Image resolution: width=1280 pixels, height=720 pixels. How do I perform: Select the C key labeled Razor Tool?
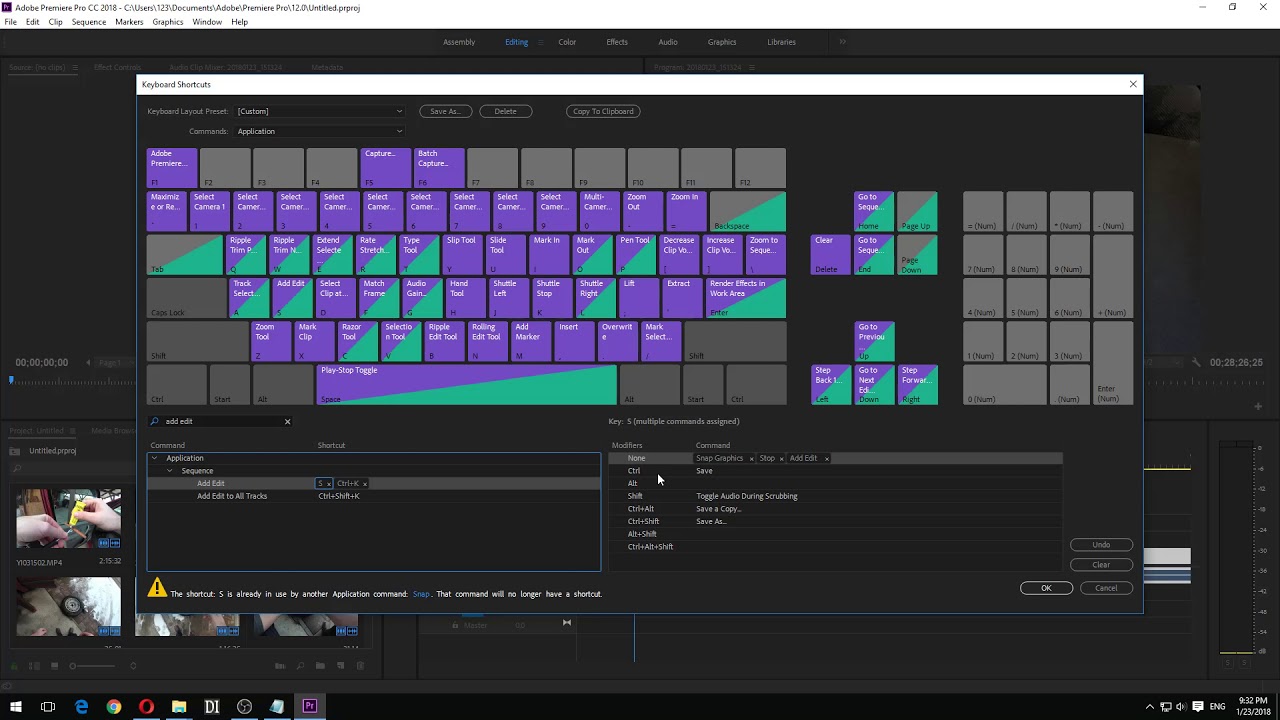(x=359, y=341)
